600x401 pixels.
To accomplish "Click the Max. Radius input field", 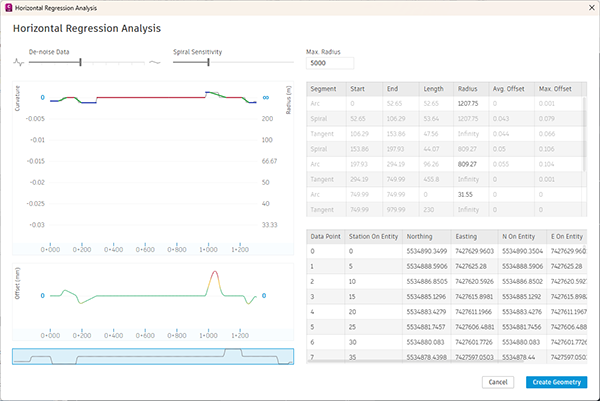I will (x=330, y=63).
